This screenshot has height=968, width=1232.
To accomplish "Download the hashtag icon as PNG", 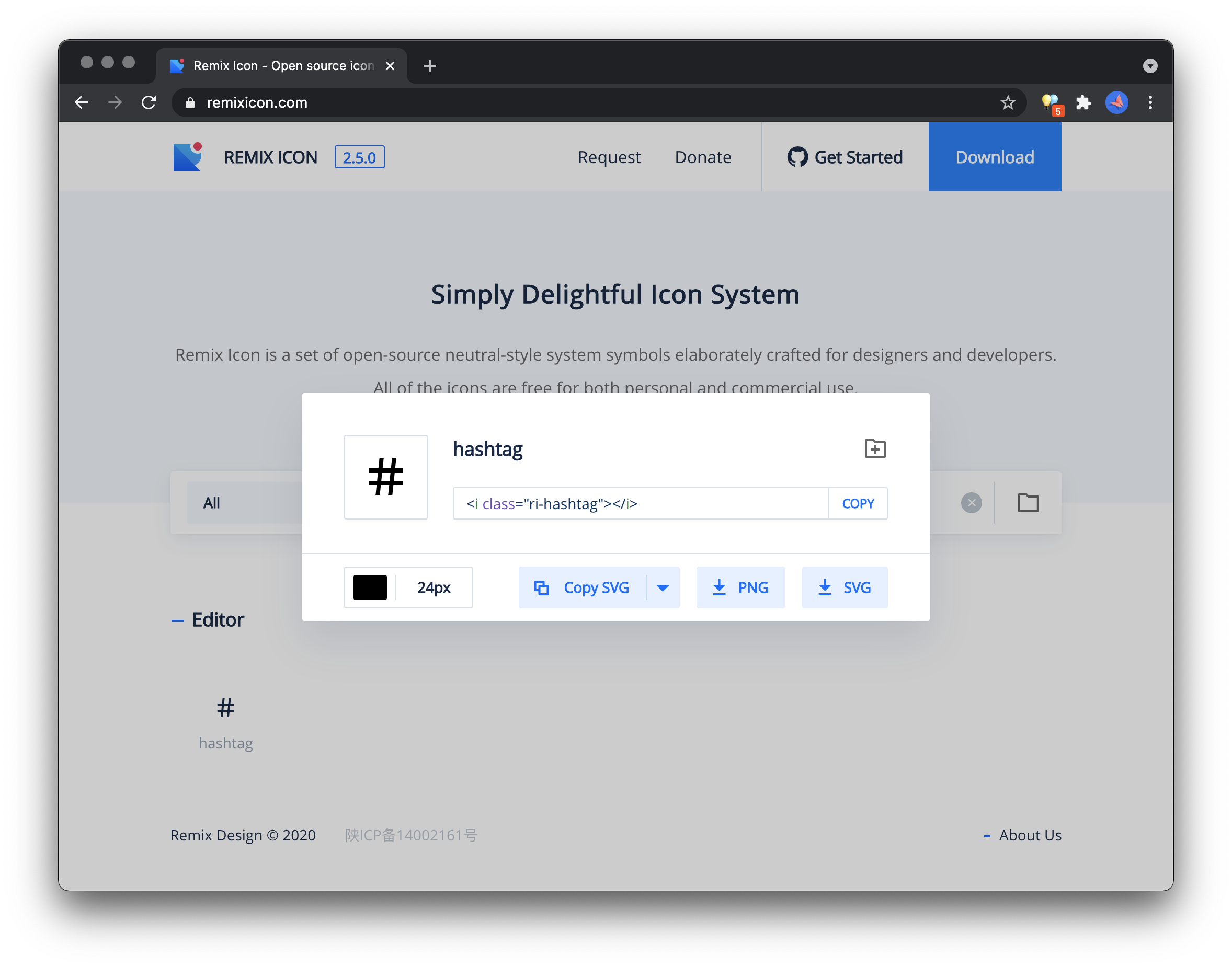I will [740, 587].
